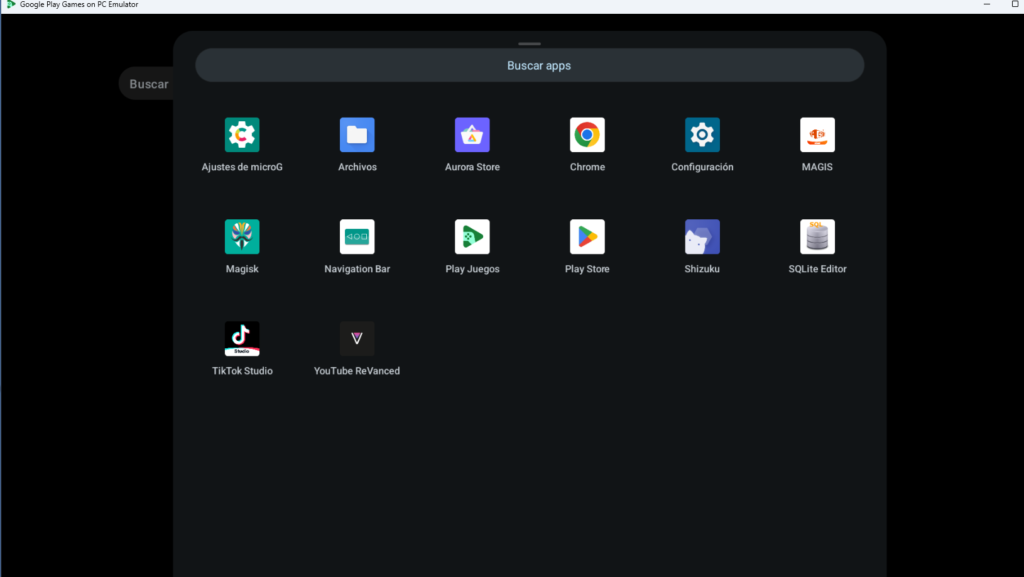Click the app drawer handle bar
This screenshot has width=1024, height=577.
coord(530,44)
